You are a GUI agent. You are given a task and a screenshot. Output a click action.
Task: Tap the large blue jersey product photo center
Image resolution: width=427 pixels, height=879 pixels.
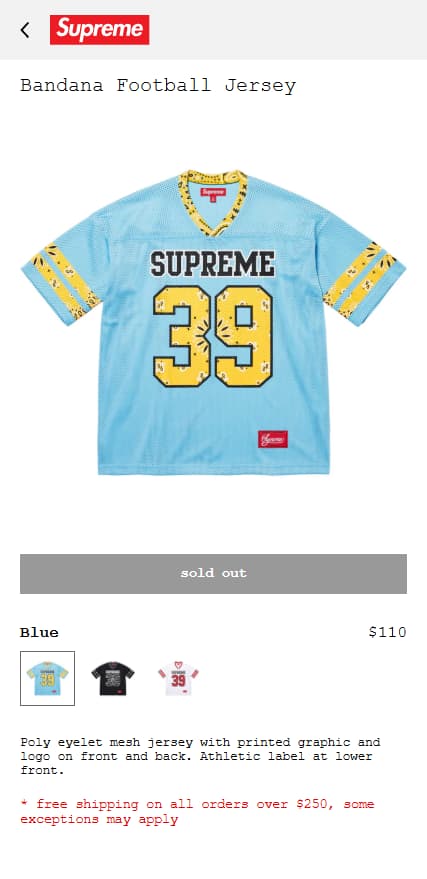pos(214,322)
